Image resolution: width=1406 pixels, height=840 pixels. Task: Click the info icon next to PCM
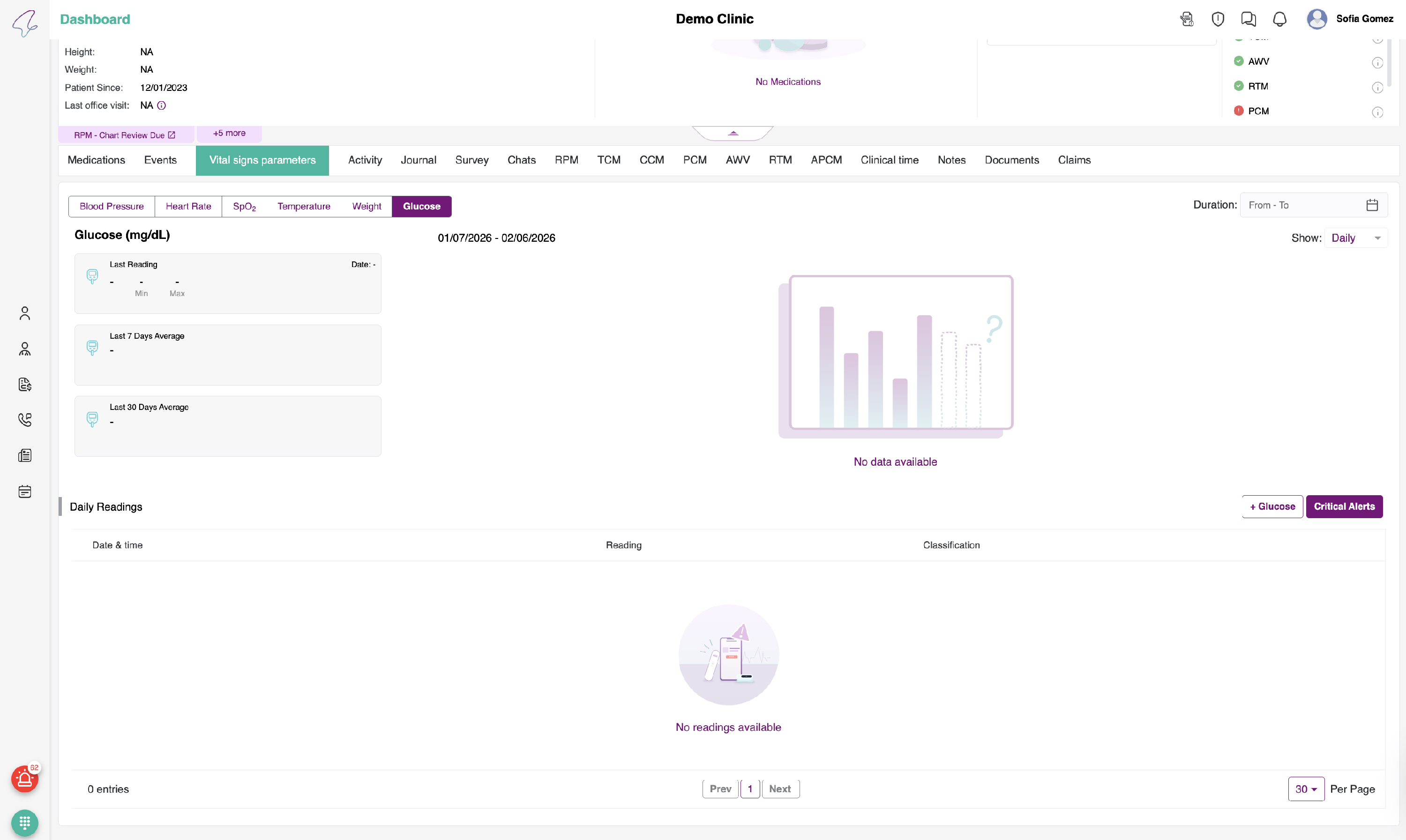(x=1377, y=112)
